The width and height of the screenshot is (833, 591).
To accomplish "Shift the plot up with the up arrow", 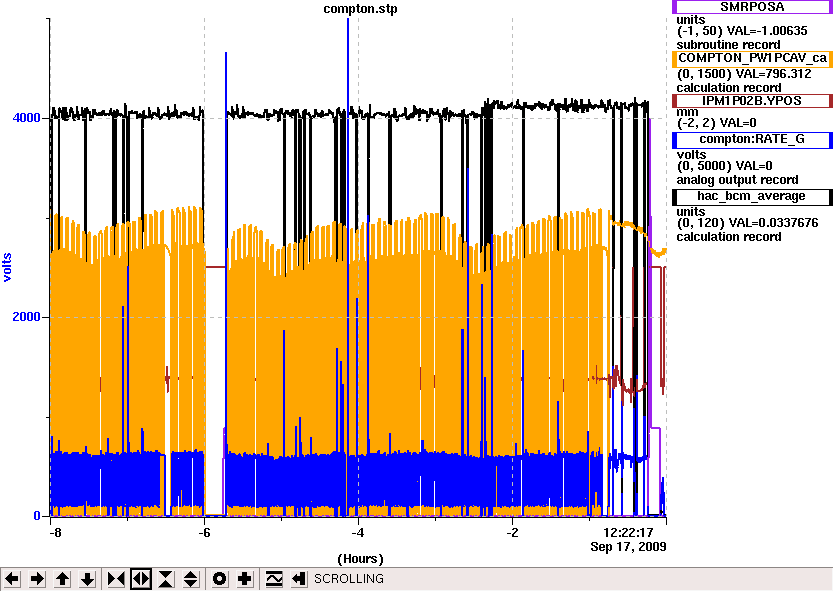I will coord(62,579).
